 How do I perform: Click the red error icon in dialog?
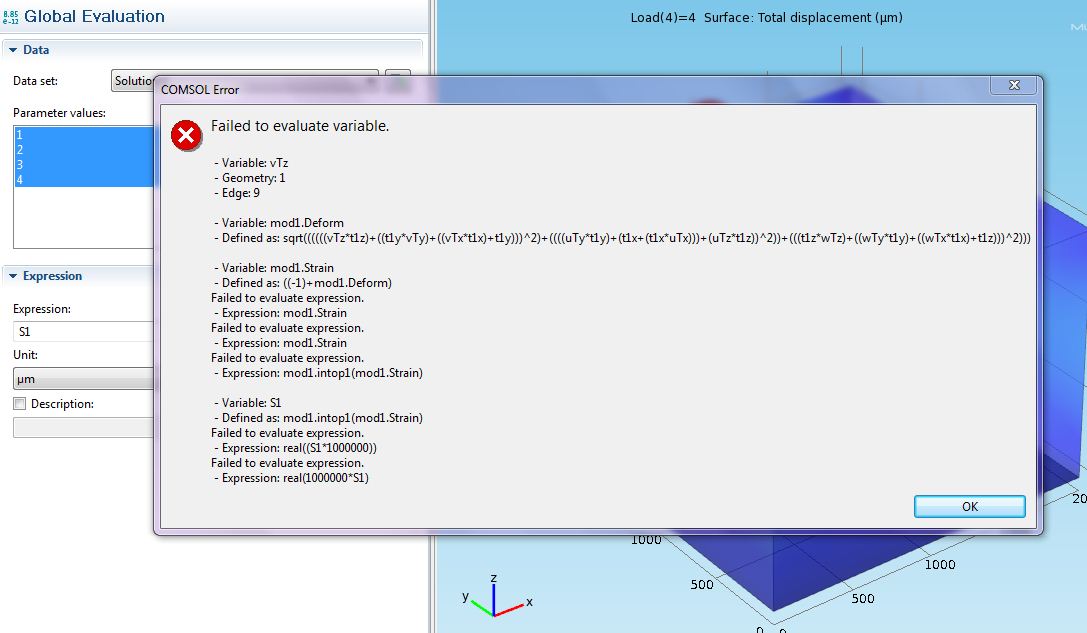click(x=186, y=135)
